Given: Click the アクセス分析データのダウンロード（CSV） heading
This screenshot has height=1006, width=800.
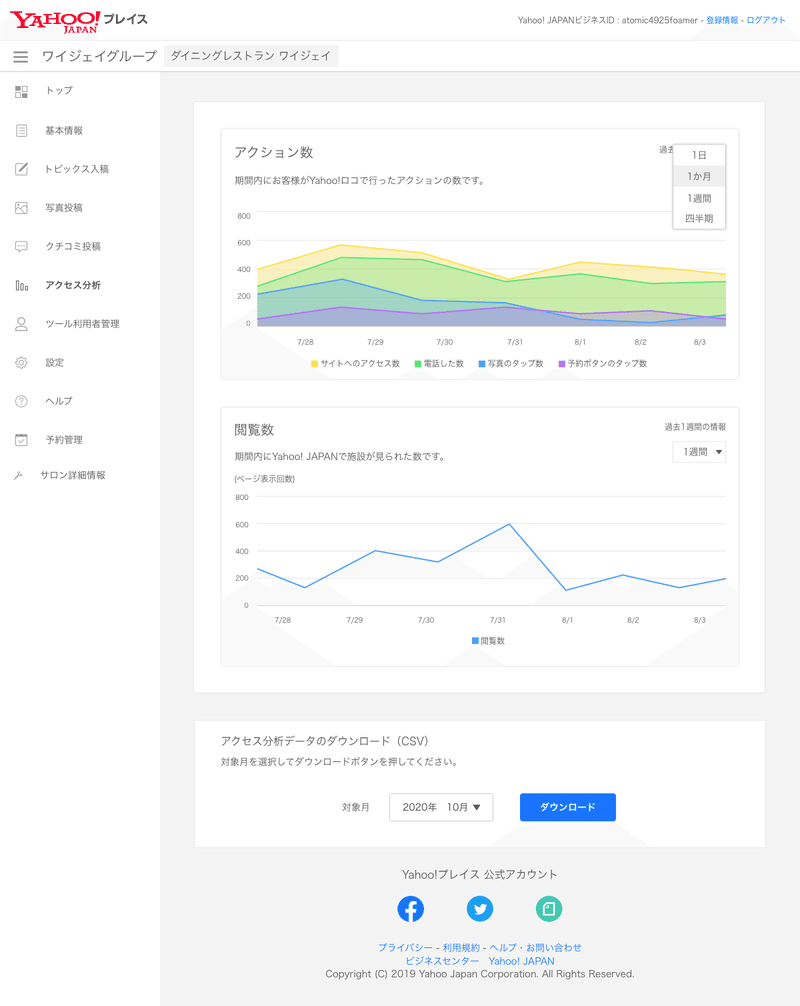Looking at the screenshot, I should click(325, 741).
